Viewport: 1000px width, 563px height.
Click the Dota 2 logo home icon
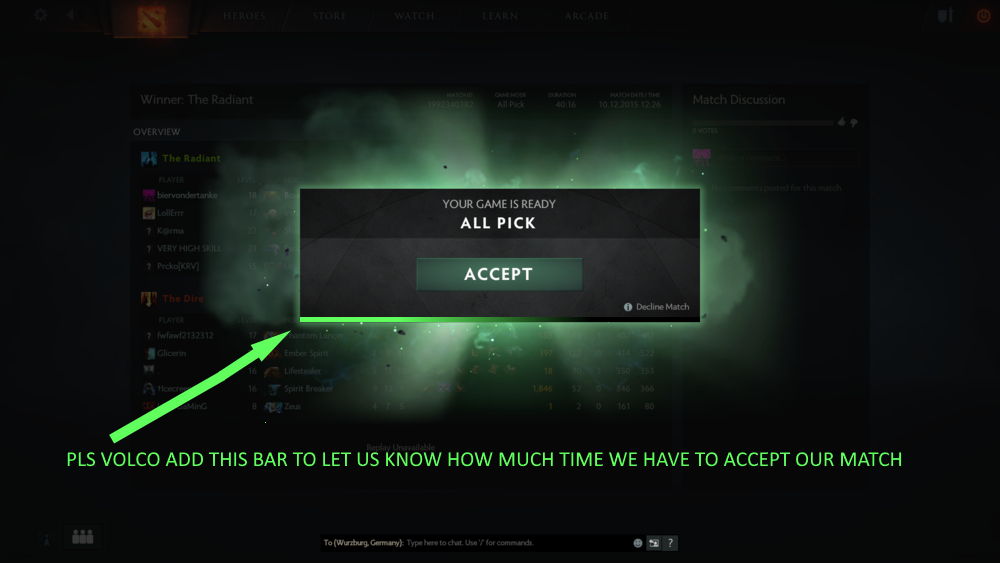tap(151, 18)
